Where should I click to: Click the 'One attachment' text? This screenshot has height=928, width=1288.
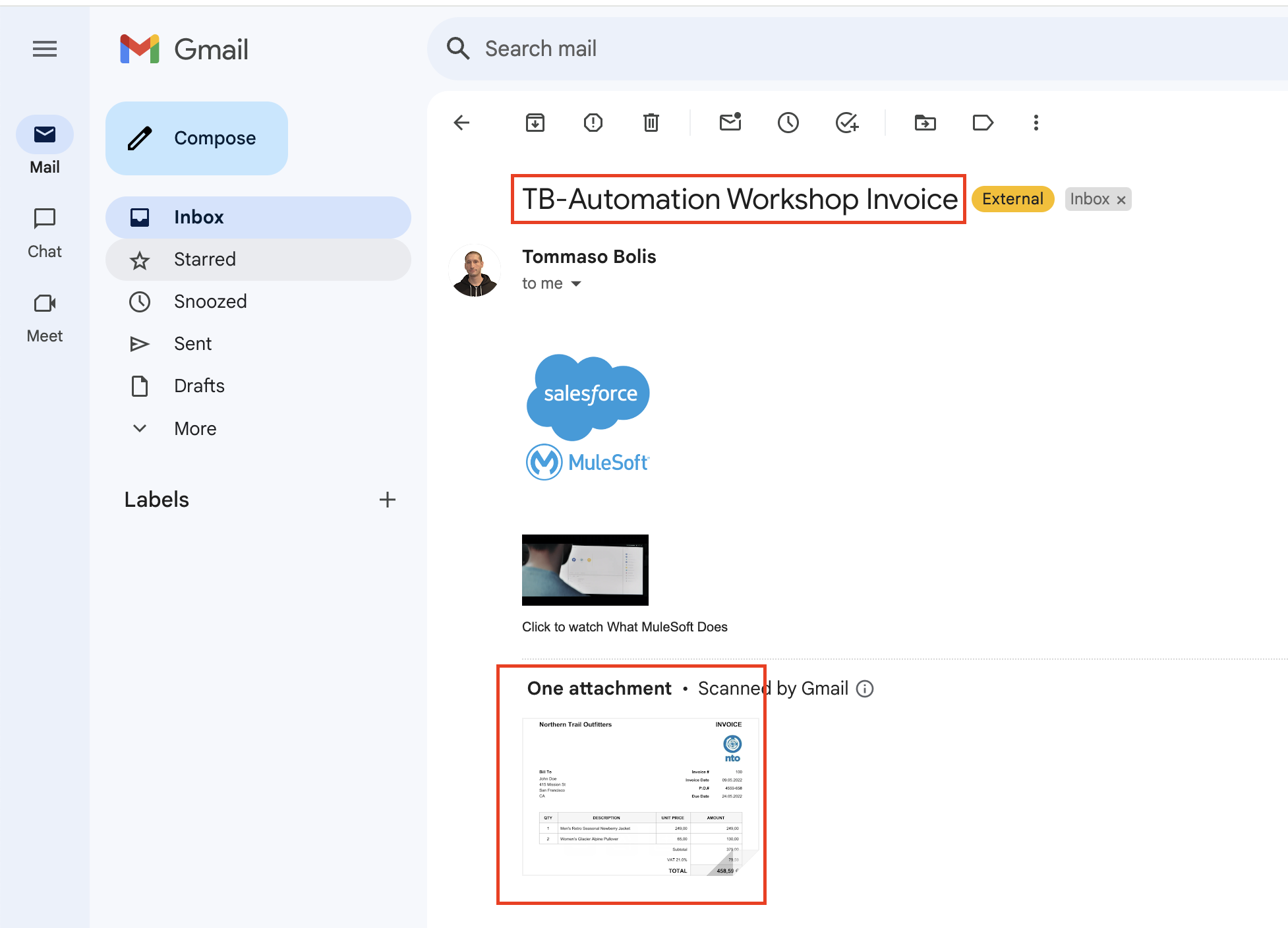pos(599,688)
